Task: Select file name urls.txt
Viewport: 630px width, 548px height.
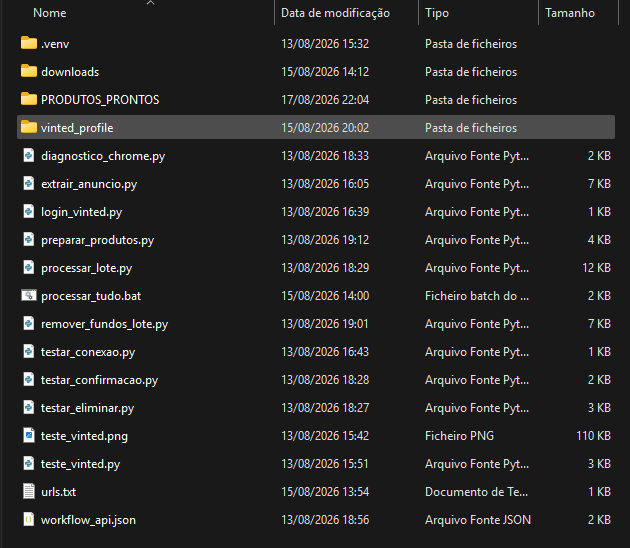Action: pyautogui.click(x=58, y=492)
